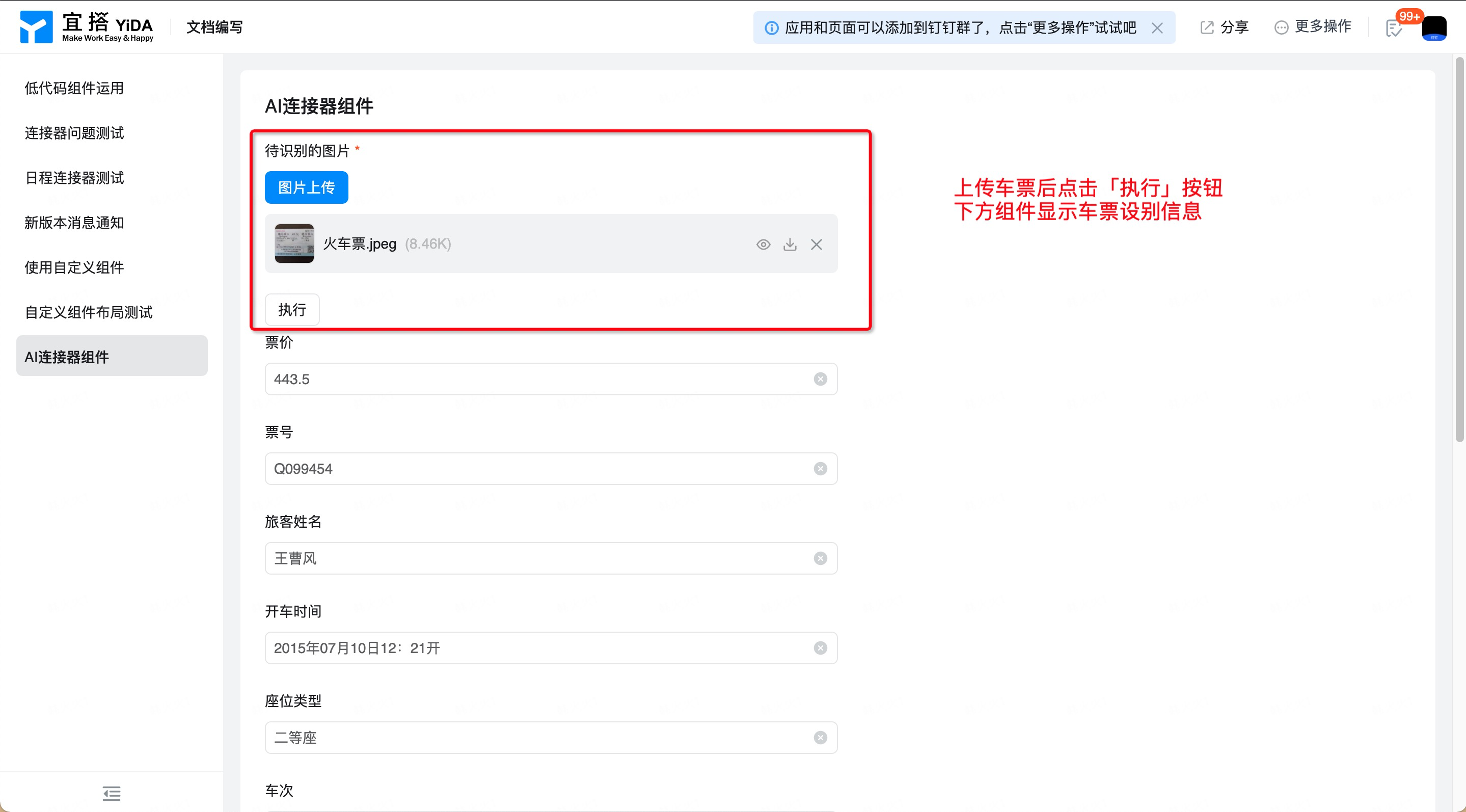Click the 开车时间 input field
Screen dimensions: 1466x812
pyautogui.click(x=551, y=648)
